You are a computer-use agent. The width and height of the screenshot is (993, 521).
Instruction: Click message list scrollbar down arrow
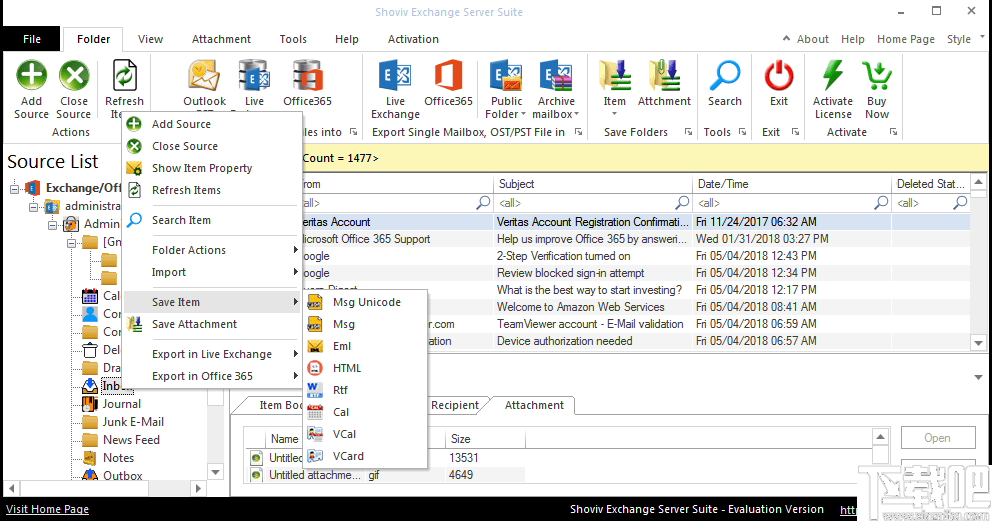pos(978,343)
